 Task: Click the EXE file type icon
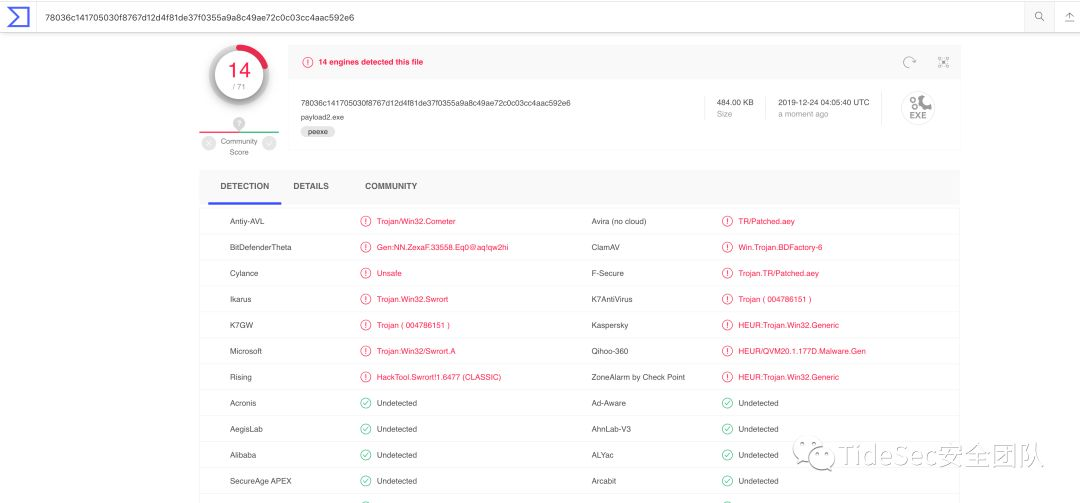click(917, 108)
